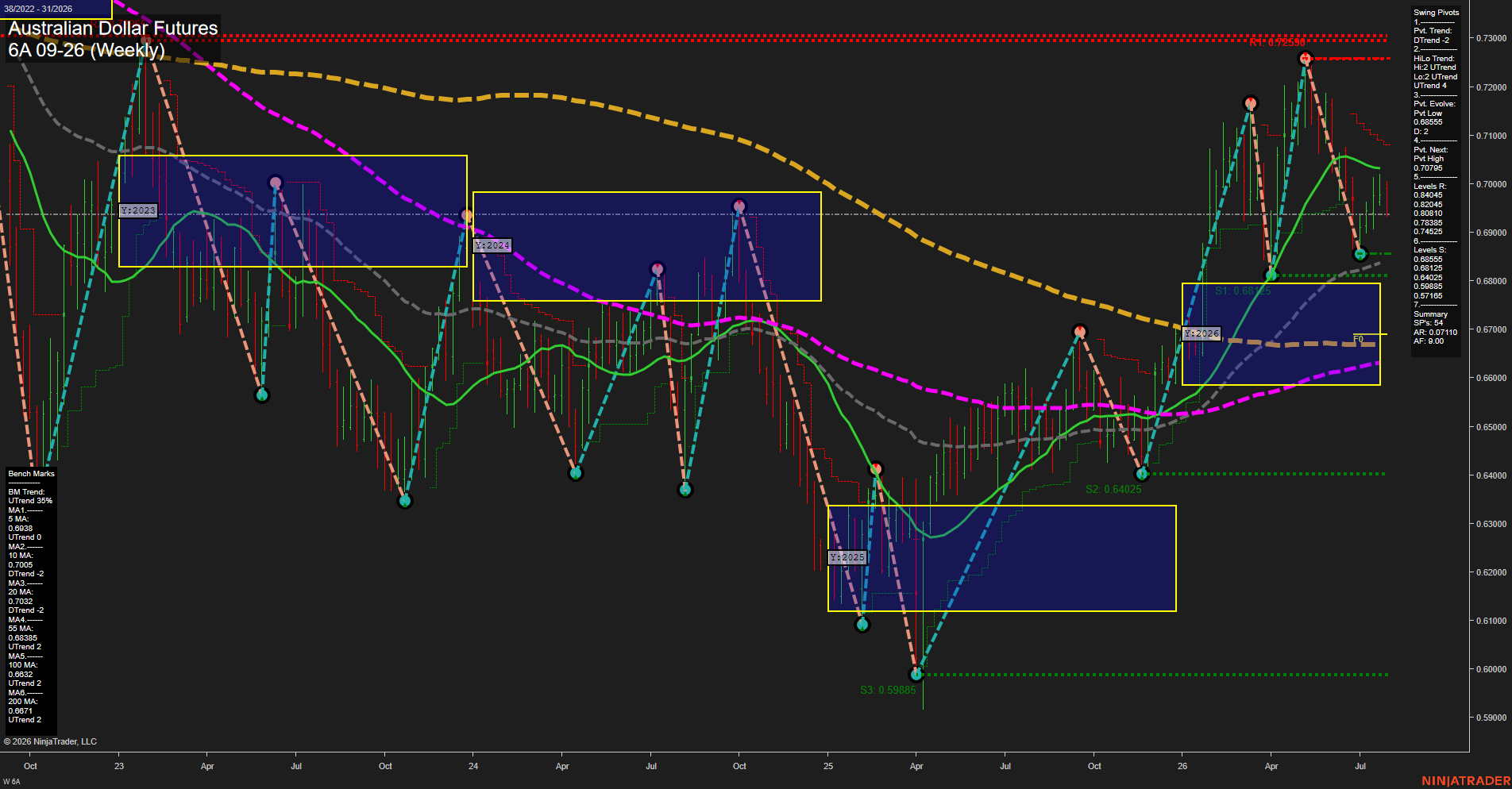Click the © 2026 NinjaTrader, LLC copyright text
Image resolution: width=1512 pixels, height=789 pixels.
tap(50, 741)
